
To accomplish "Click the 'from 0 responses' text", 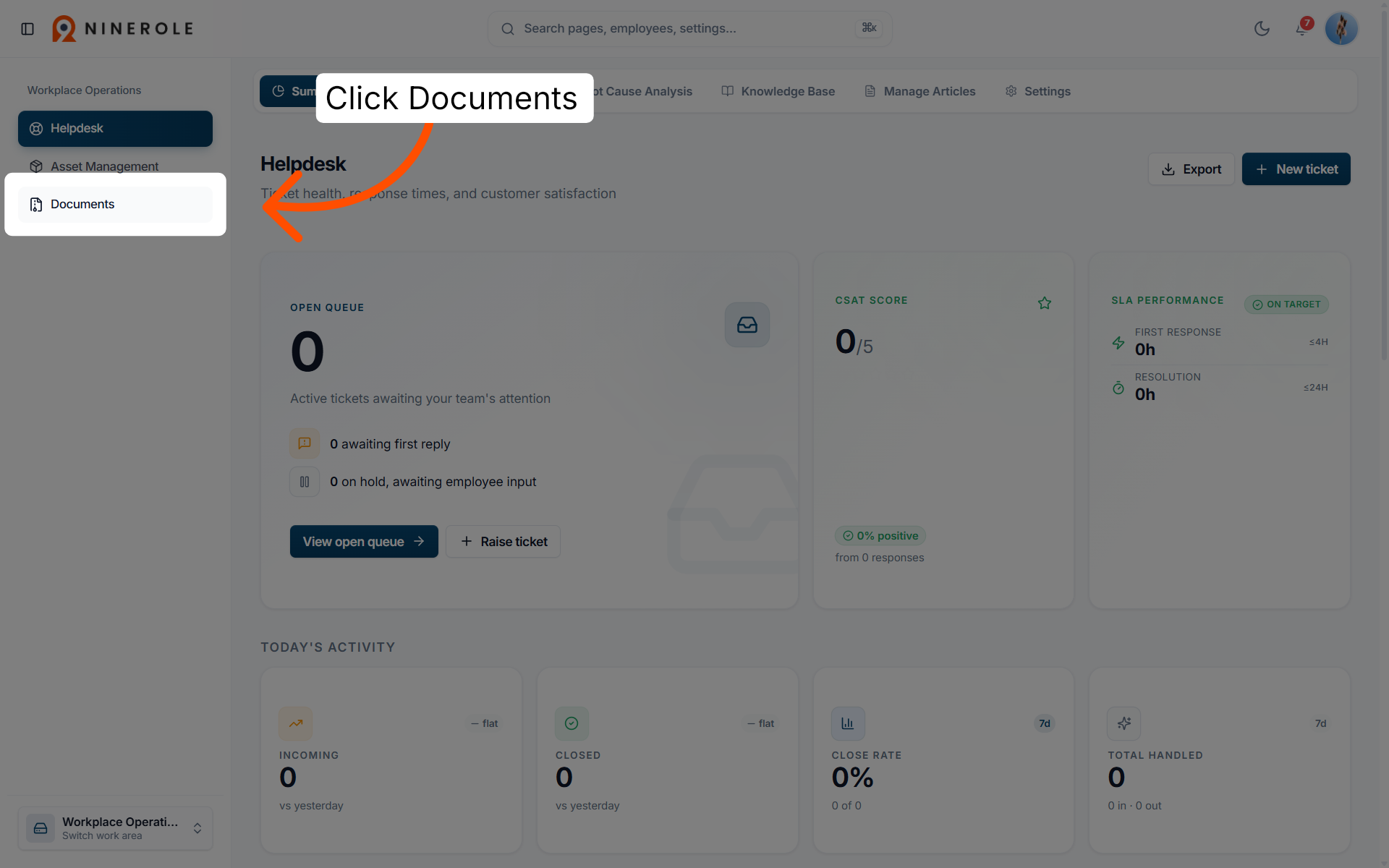I will (880, 558).
